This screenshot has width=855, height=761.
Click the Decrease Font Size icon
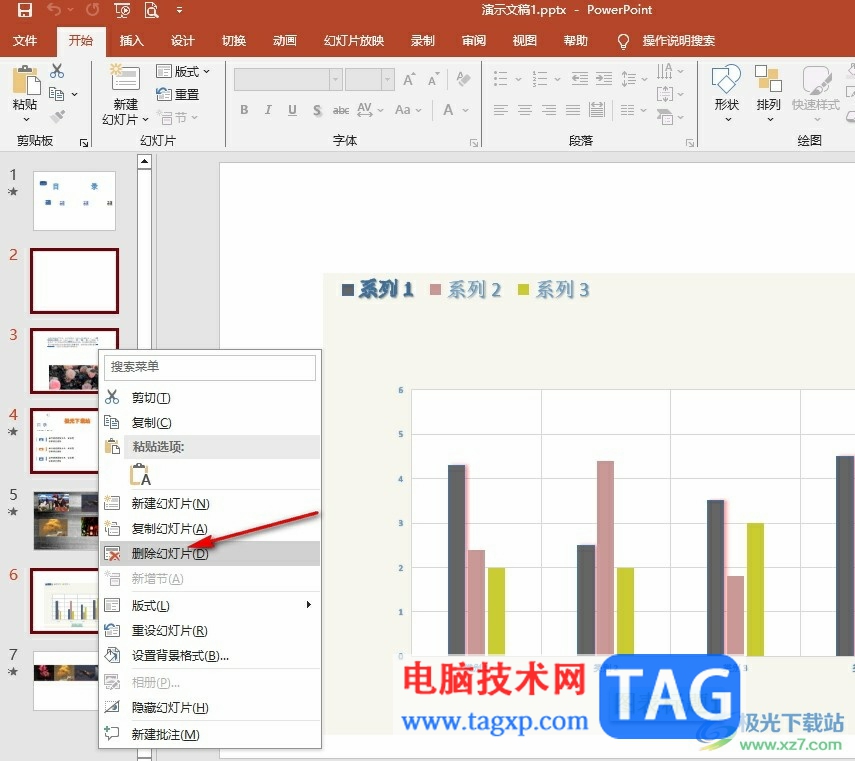(x=433, y=80)
